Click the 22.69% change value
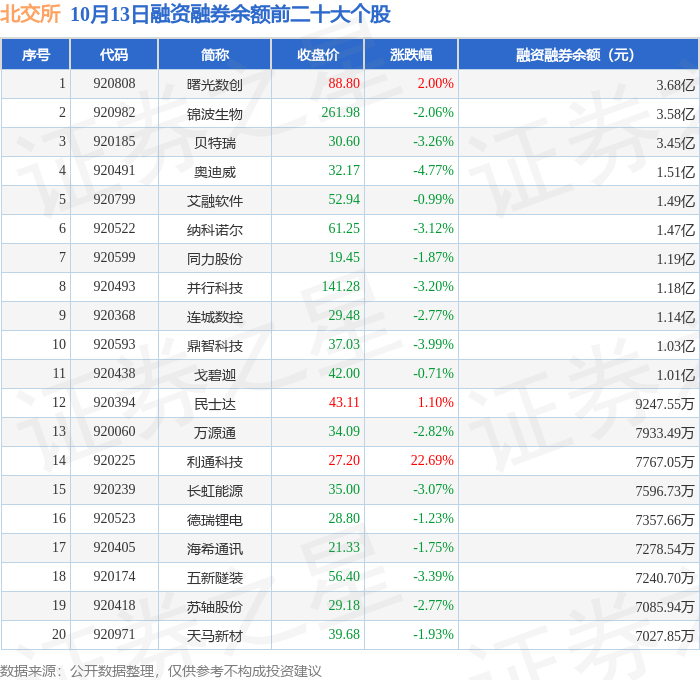Image resolution: width=700 pixels, height=680 pixels. coord(432,461)
